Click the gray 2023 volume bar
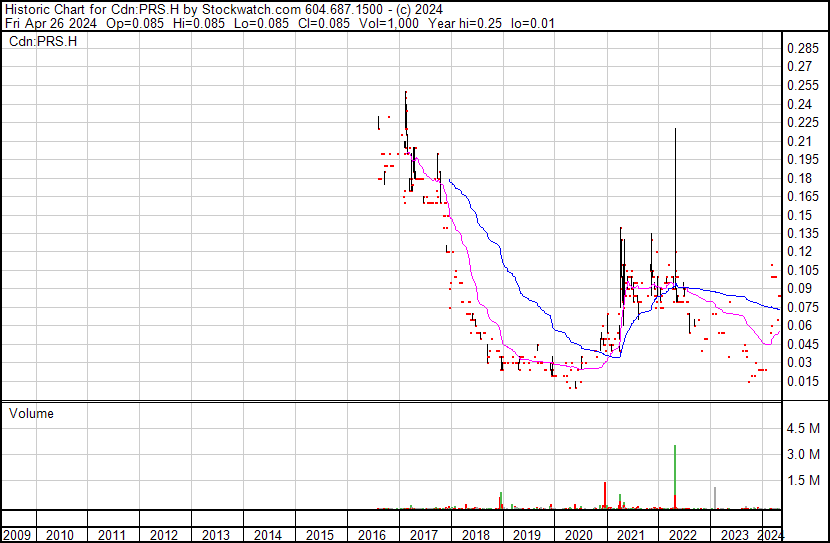 click(x=715, y=497)
